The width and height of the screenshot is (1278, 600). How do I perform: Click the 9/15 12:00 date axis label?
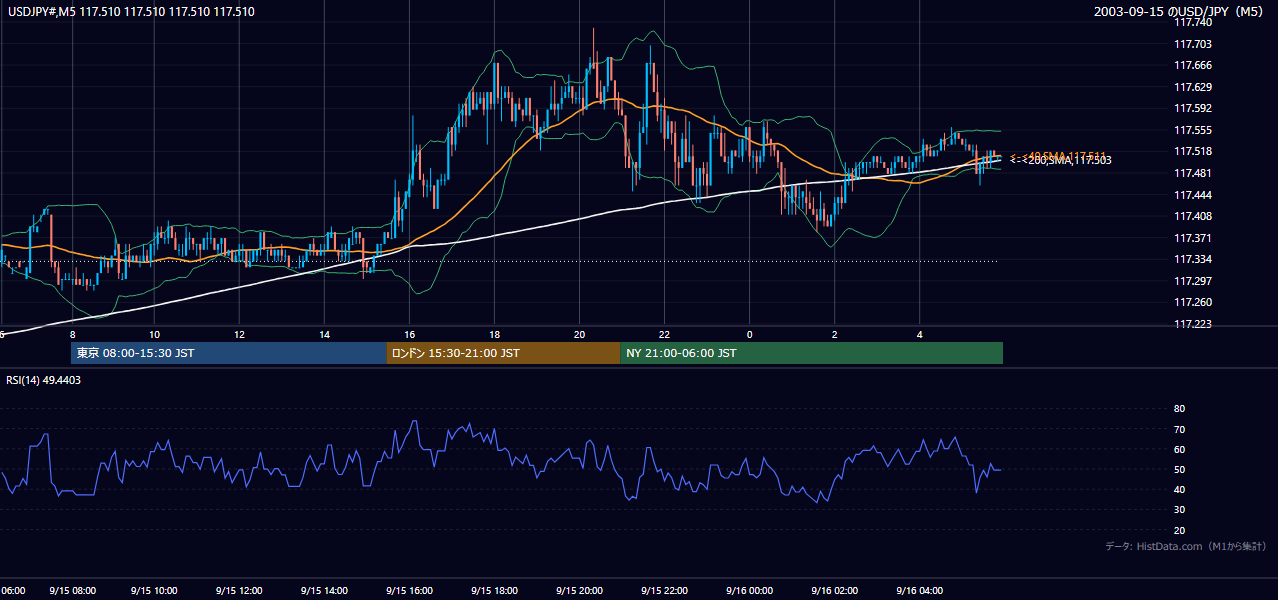[239, 591]
